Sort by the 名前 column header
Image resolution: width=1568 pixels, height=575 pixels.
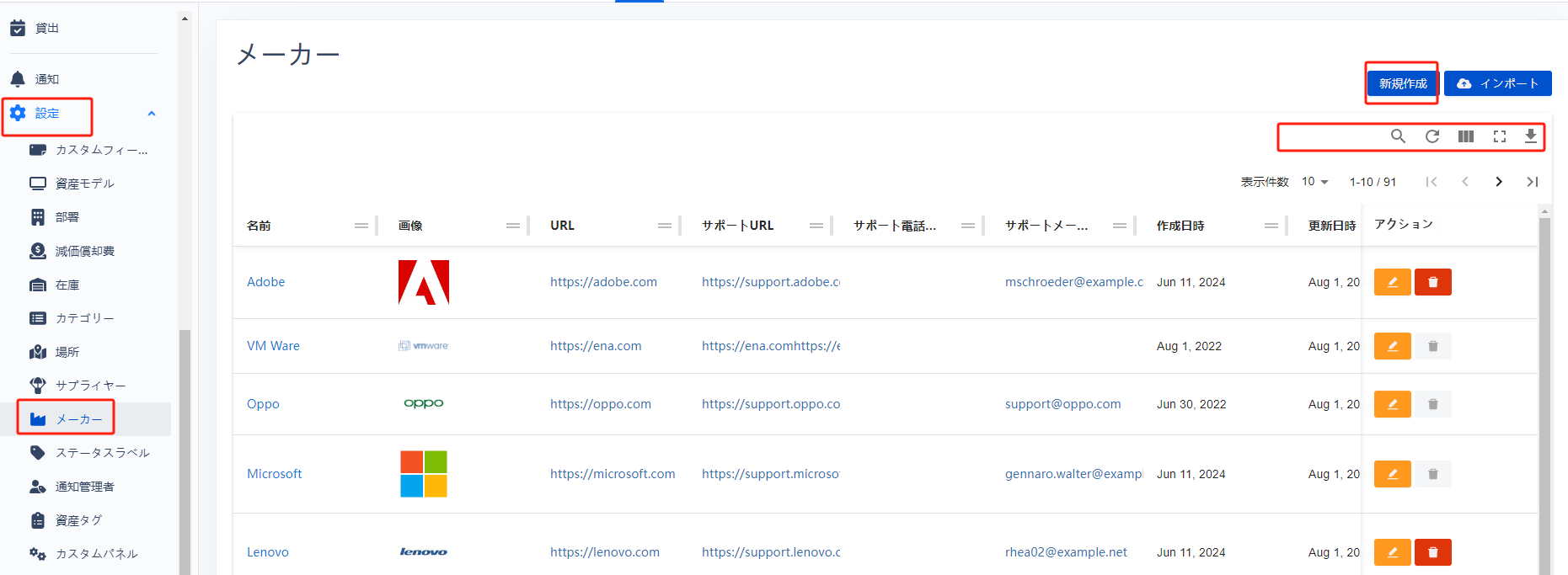pyautogui.click(x=259, y=226)
